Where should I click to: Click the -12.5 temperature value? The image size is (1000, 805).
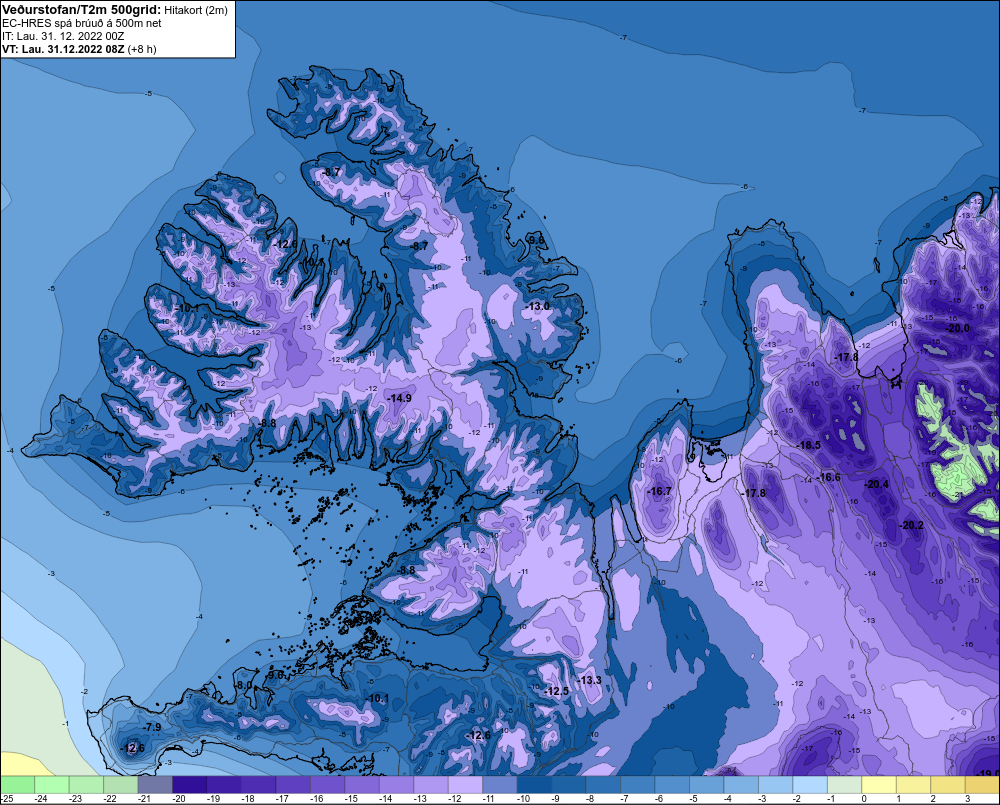pos(556,691)
